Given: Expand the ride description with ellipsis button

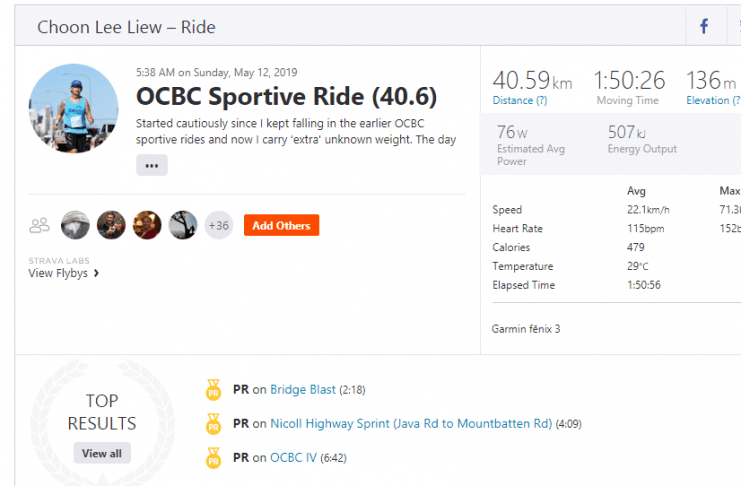Looking at the screenshot, I should click(152, 165).
